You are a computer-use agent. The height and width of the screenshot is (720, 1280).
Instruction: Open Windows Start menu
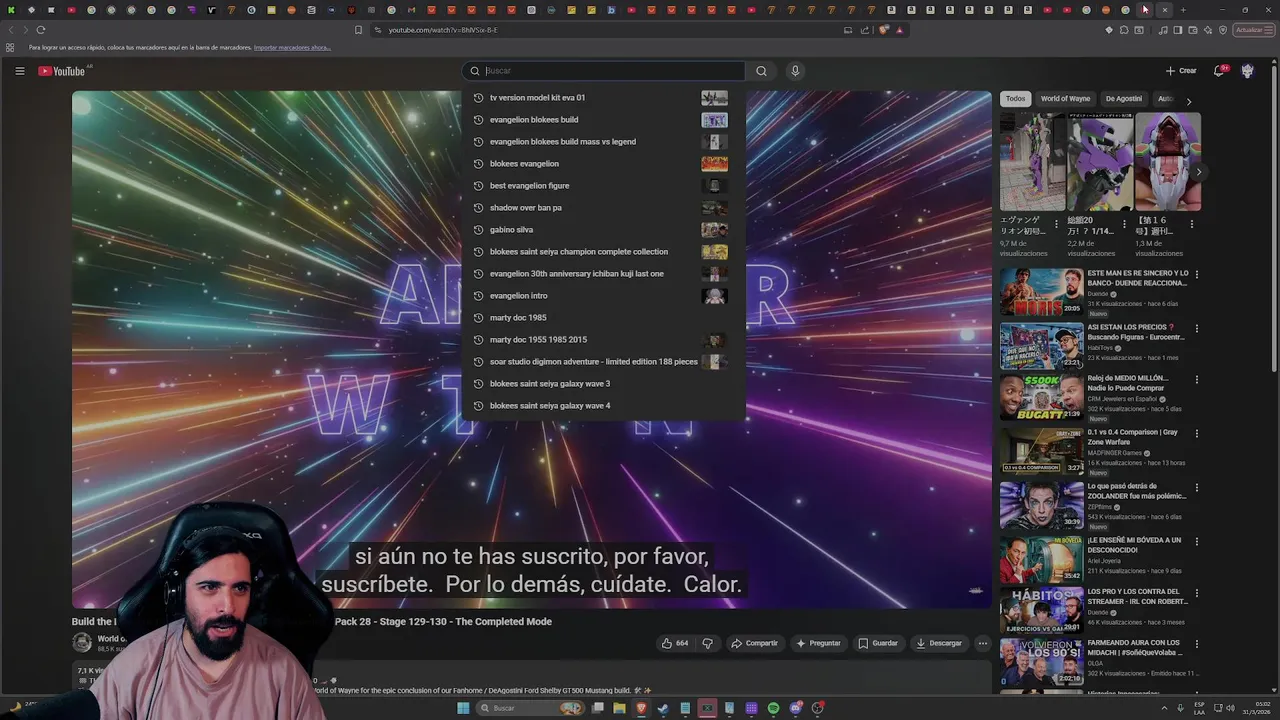[x=463, y=708]
